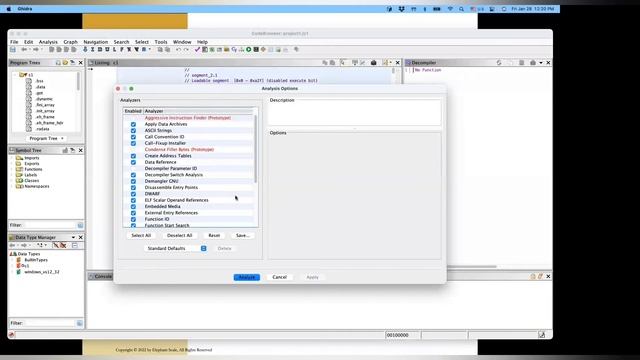This screenshot has height=360, width=640.
Task: Click the Save program toolbar icon
Action: pyautogui.click(x=13, y=50)
